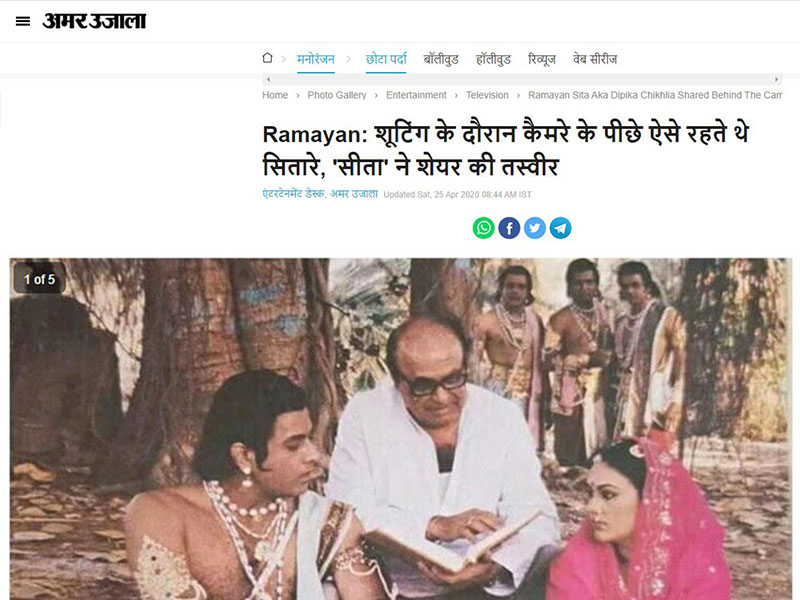Image resolution: width=800 pixels, height=600 pixels.
Task: Open the hamburger menu icon
Action: click(x=23, y=21)
